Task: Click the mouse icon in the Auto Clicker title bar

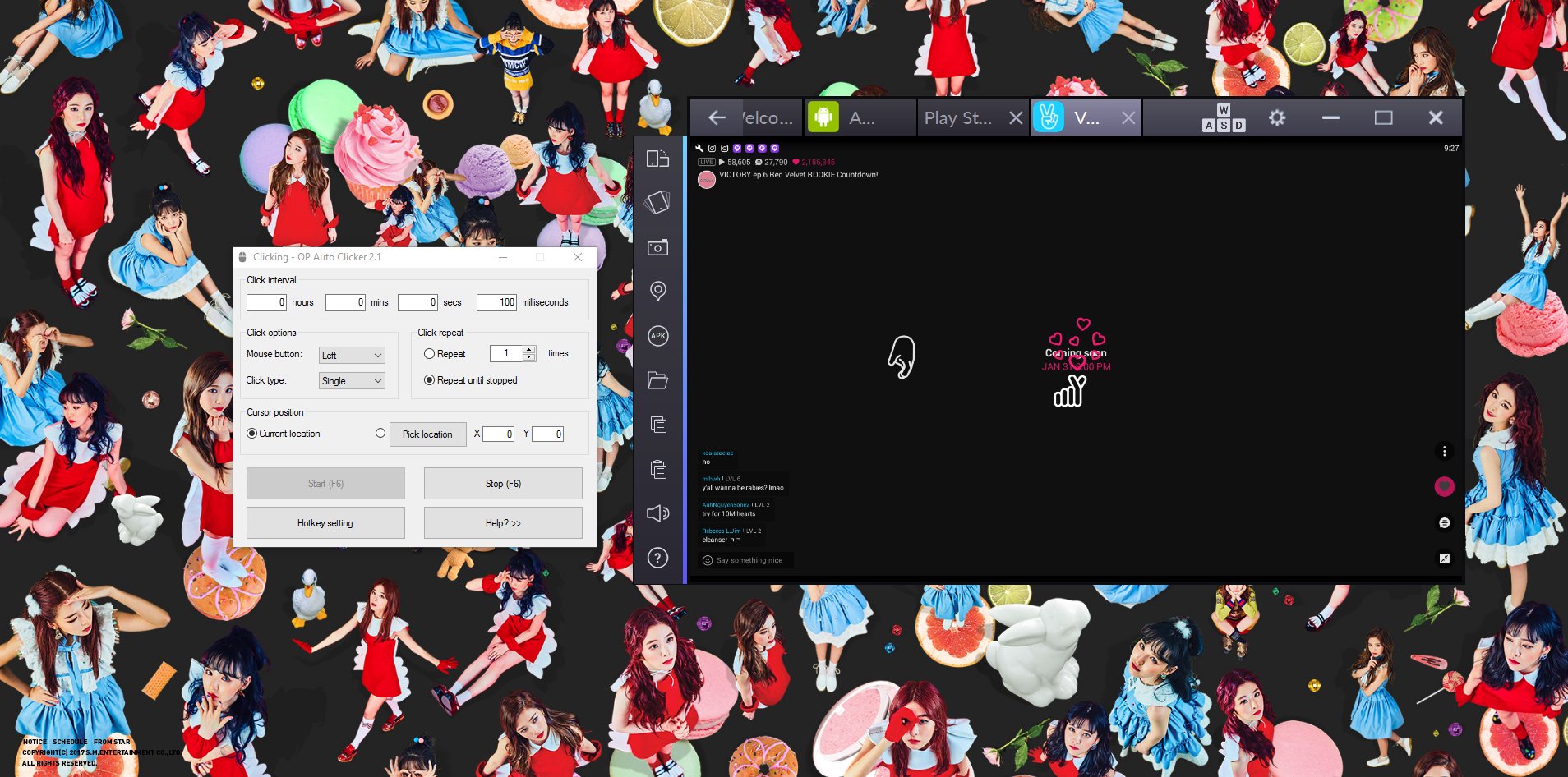Action: point(242,257)
